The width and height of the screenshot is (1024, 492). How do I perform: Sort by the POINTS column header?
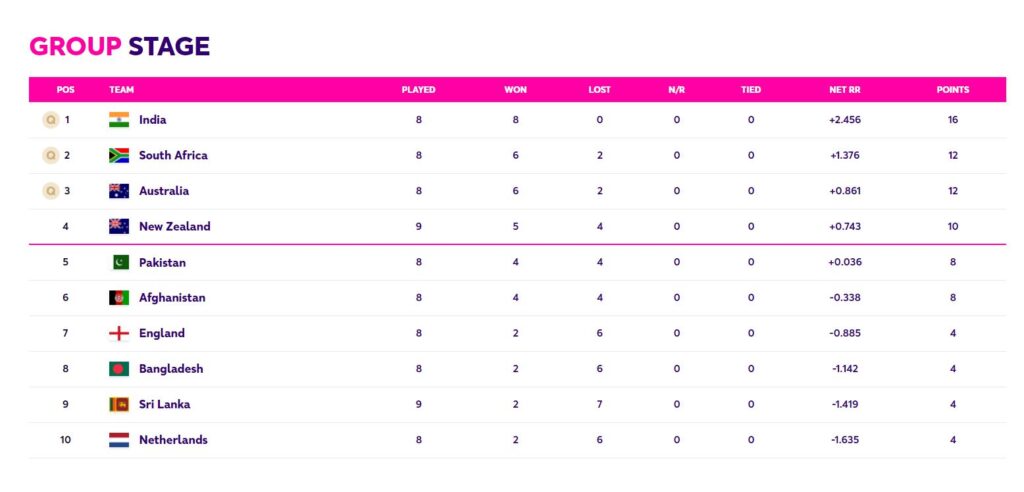coord(952,90)
